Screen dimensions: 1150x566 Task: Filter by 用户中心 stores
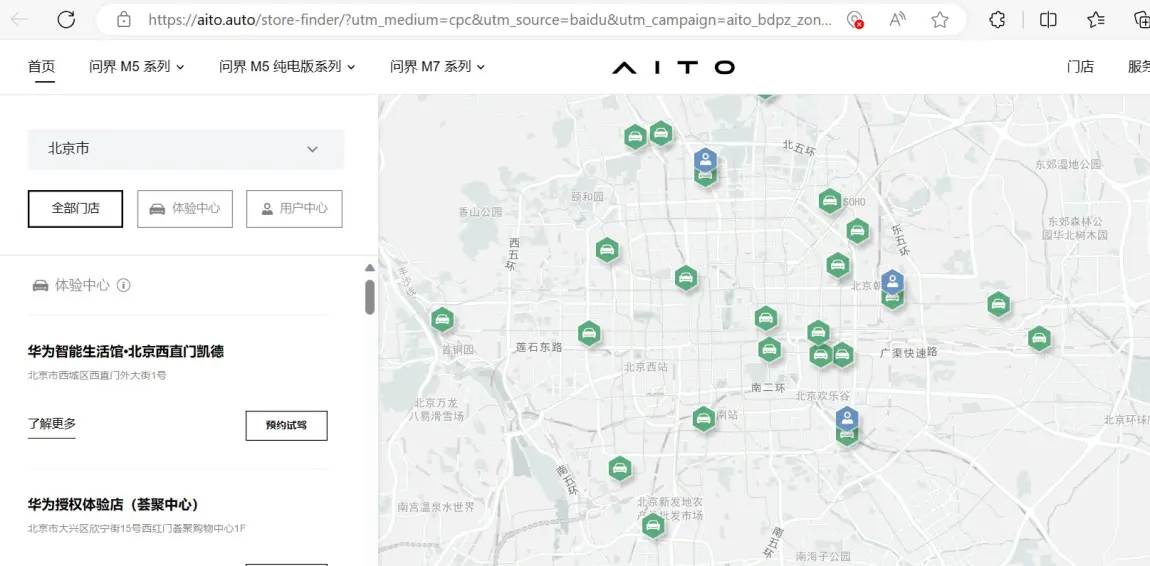click(294, 208)
